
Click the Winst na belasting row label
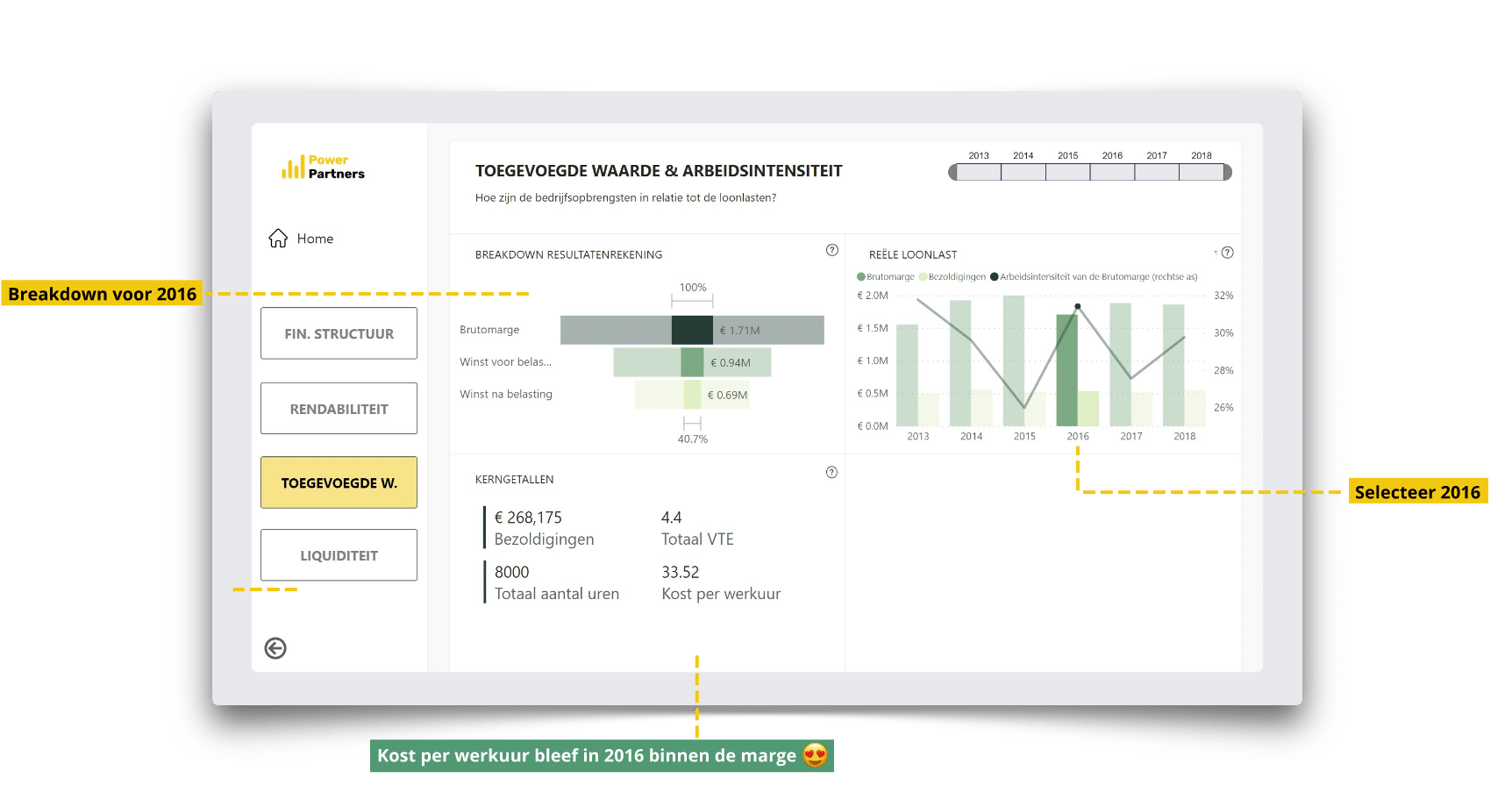[506, 395]
